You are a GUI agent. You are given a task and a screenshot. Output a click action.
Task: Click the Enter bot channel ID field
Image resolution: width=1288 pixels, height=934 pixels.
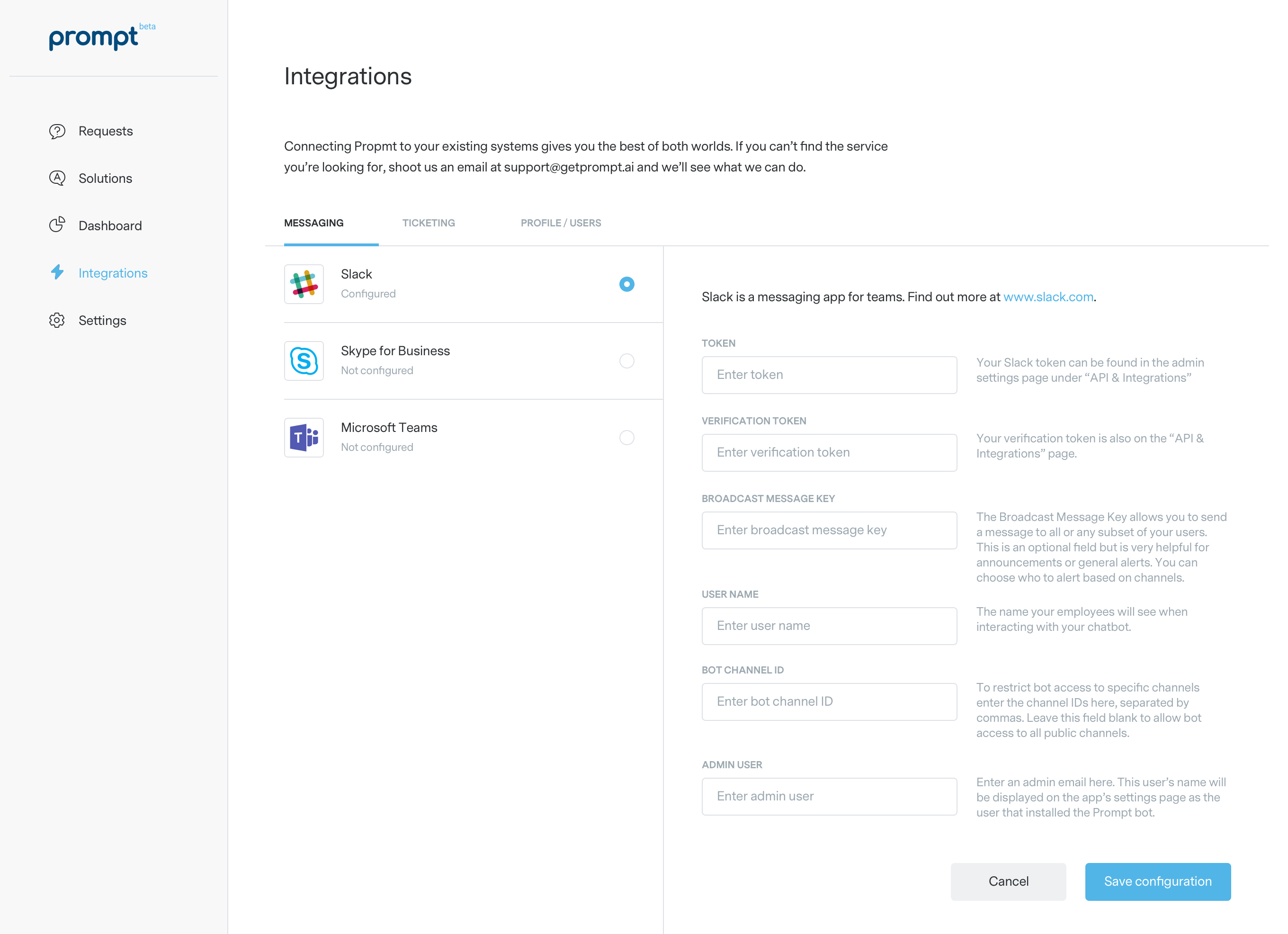click(x=829, y=701)
